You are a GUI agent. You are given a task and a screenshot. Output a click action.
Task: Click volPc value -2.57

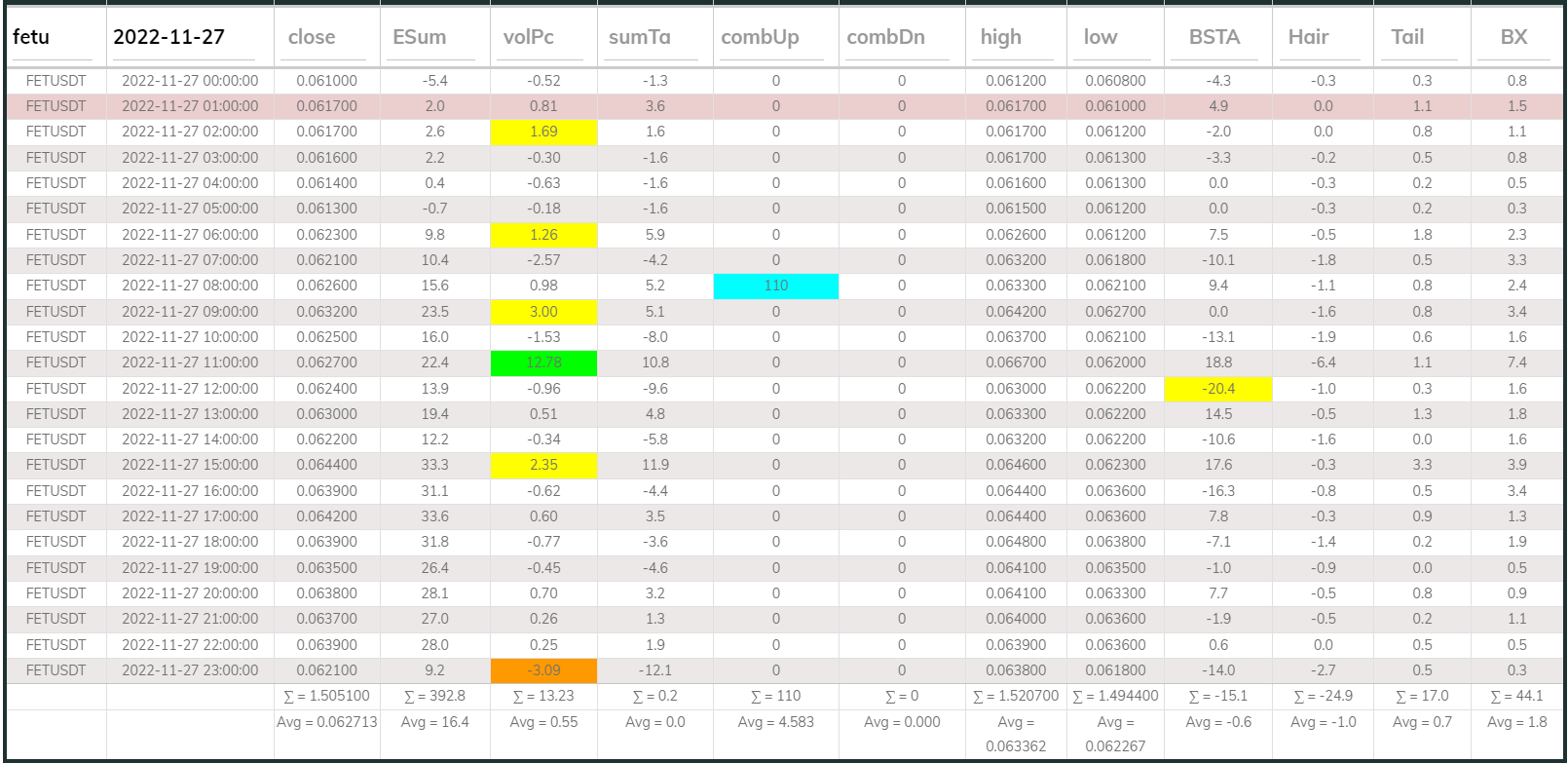pyautogui.click(x=543, y=260)
